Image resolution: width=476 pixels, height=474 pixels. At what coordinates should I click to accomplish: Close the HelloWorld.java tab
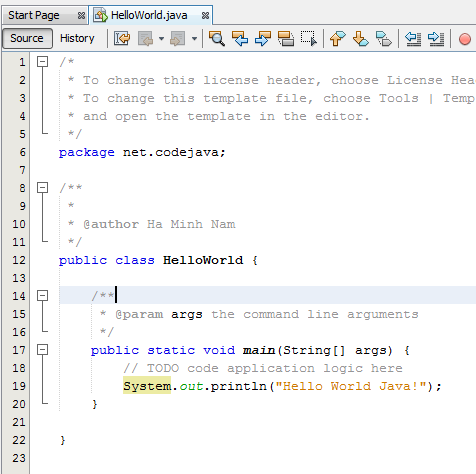coord(206,16)
